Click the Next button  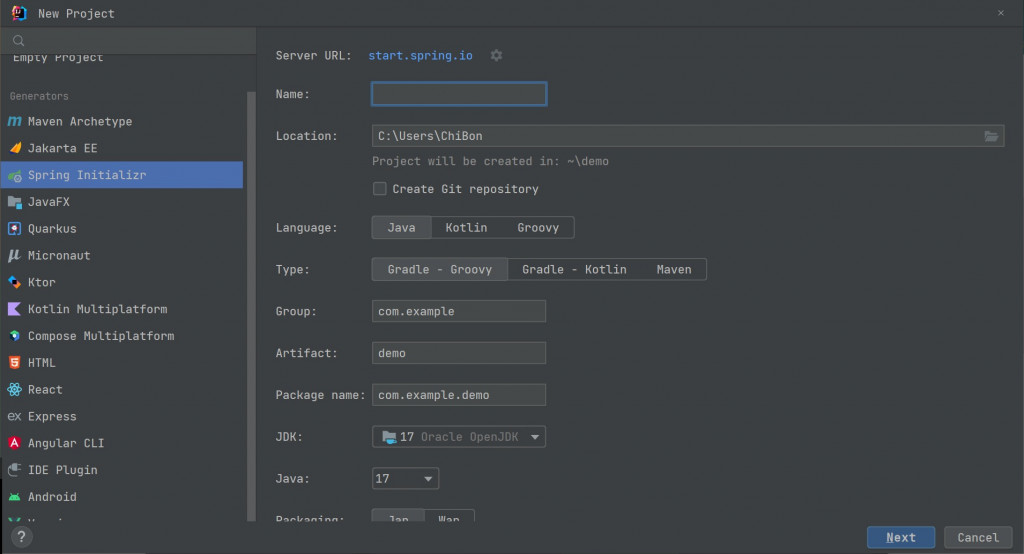tap(901, 537)
